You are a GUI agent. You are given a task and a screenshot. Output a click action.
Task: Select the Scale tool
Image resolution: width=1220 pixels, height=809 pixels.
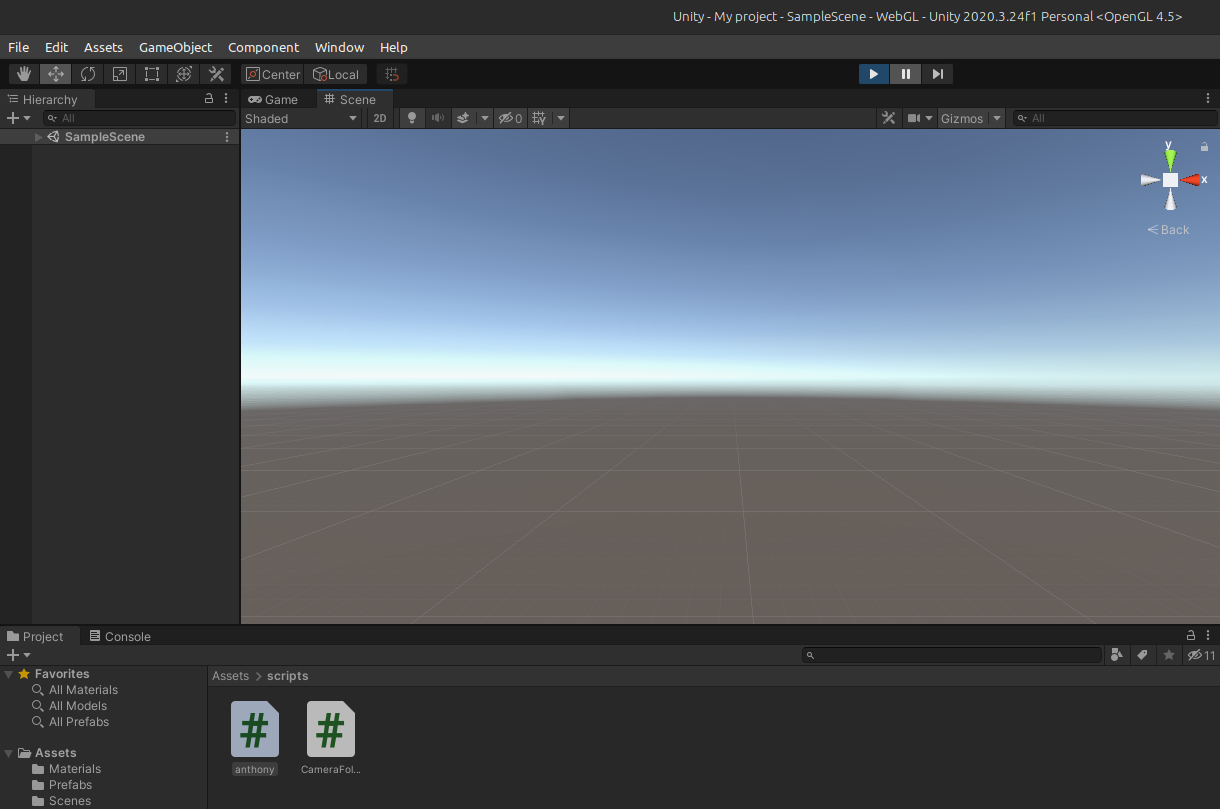click(120, 74)
